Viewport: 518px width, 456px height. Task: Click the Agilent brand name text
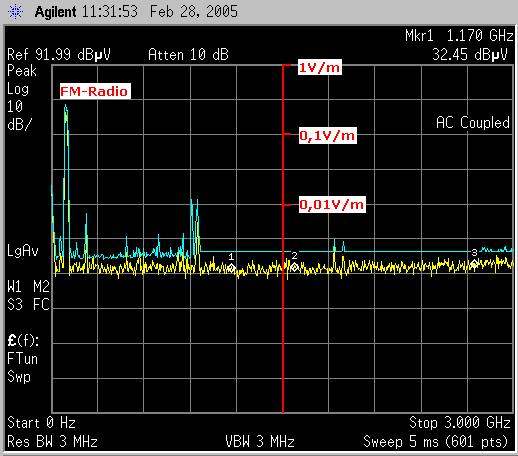pos(56,12)
